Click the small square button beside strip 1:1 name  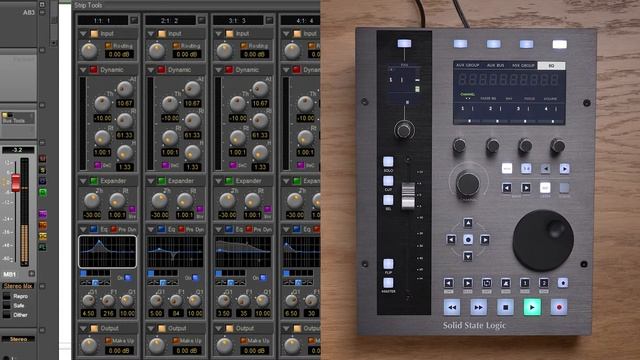[134, 20]
